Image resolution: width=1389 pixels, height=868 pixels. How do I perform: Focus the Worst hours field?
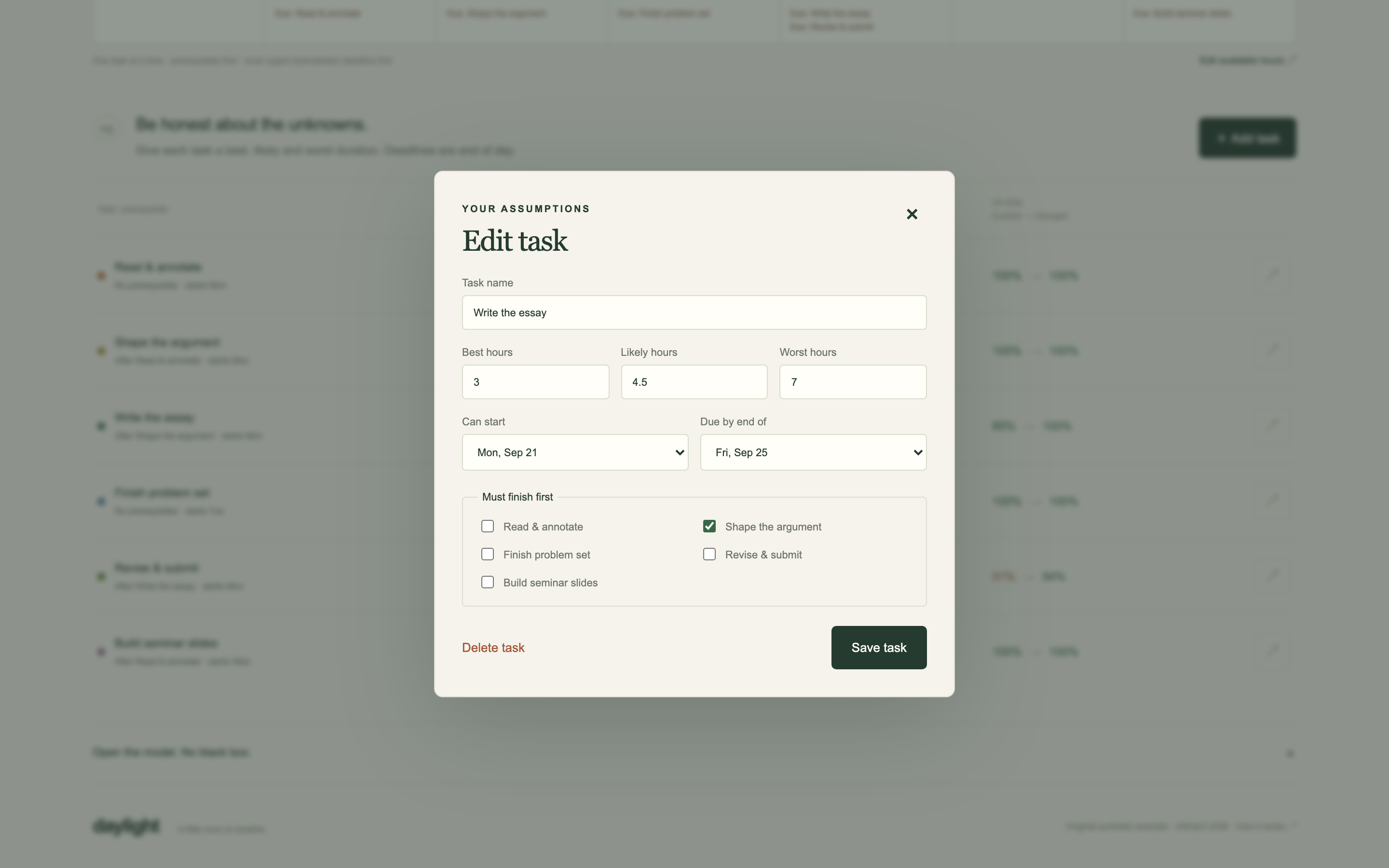pos(852,382)
